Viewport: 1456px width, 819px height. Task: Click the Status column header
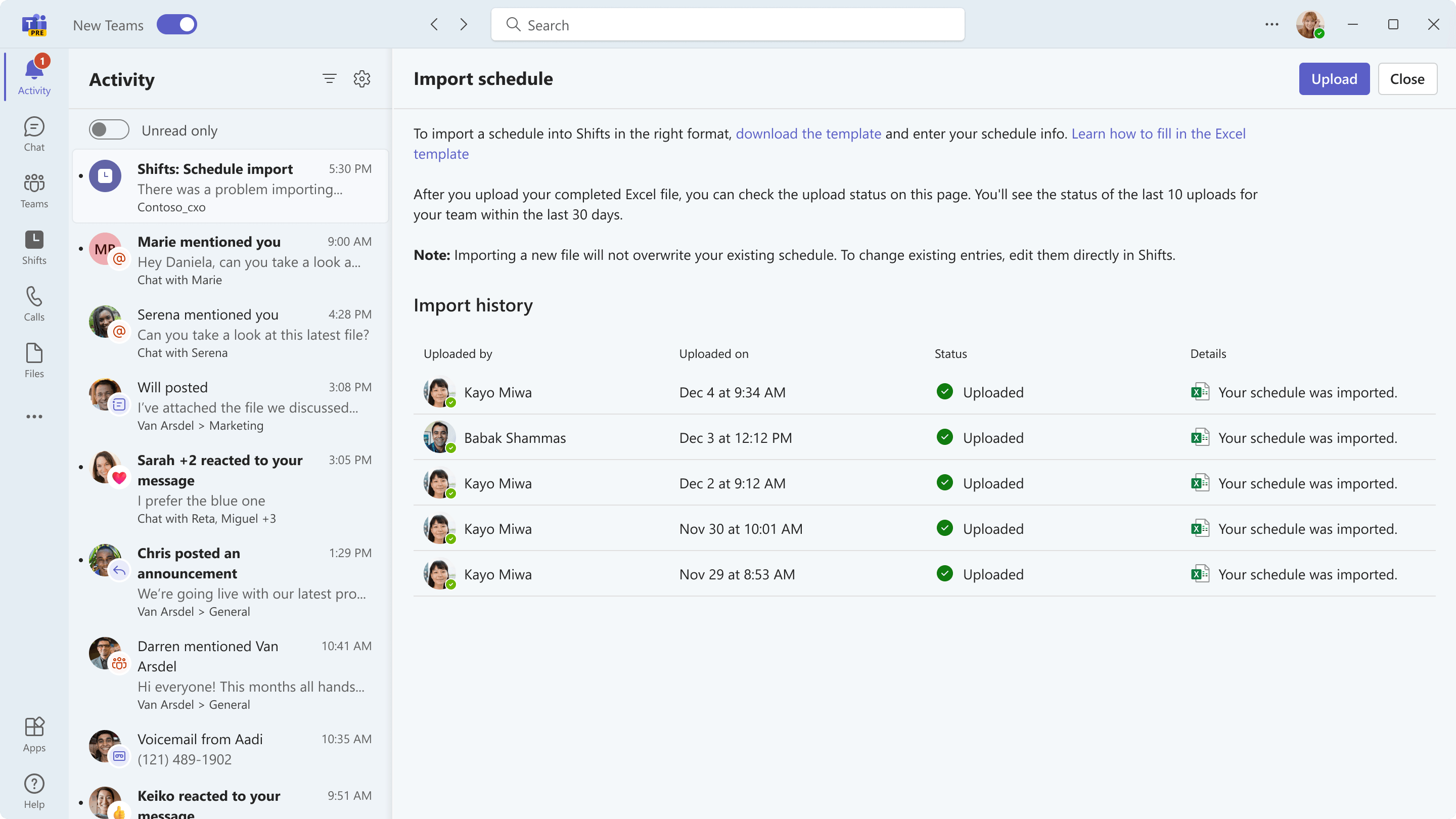950,353
